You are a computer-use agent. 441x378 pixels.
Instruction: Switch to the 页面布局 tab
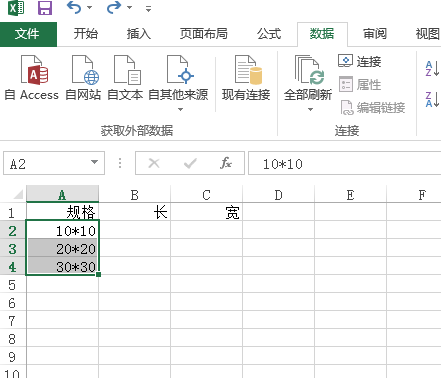point(204,34)
